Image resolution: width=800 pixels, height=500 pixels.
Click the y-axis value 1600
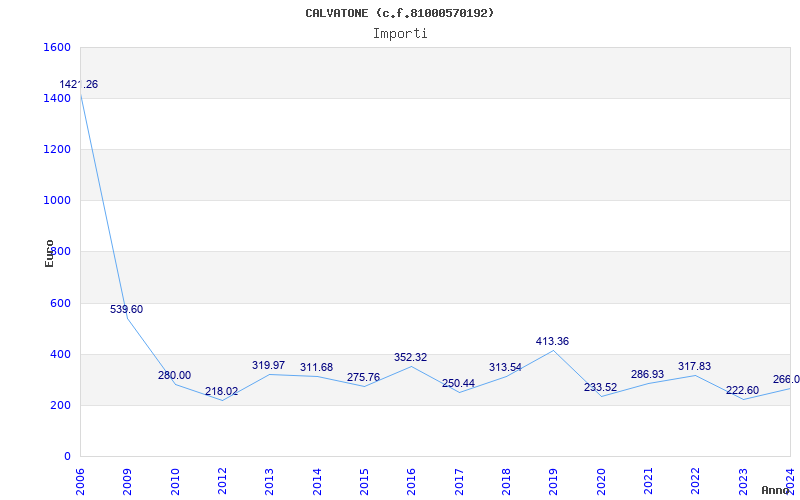[x=56, y=47]
